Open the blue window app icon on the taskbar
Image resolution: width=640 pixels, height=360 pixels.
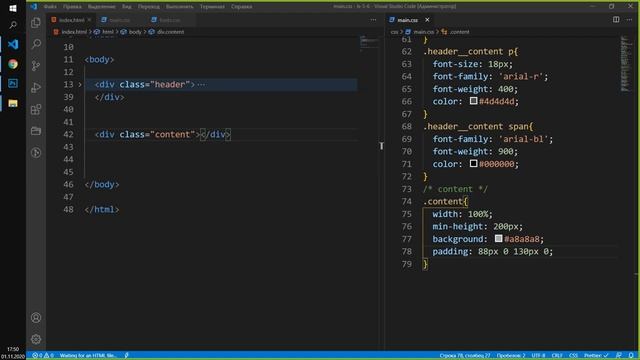click(x=13, y=83)
